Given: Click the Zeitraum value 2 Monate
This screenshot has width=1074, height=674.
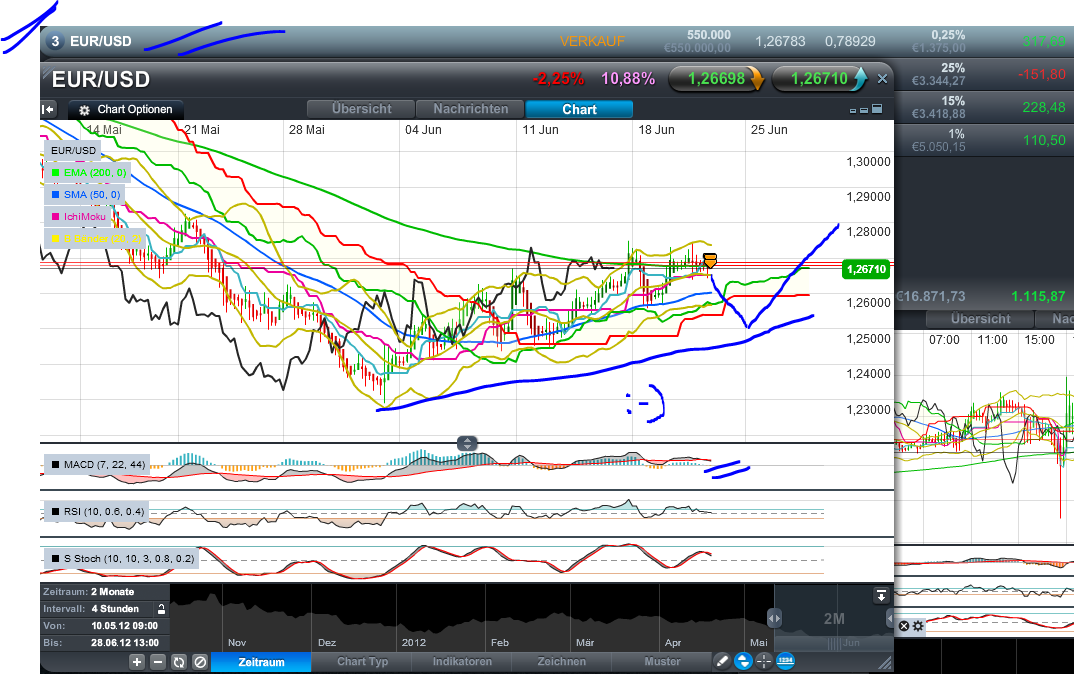Looking at the screenshot, I should 112,592.
